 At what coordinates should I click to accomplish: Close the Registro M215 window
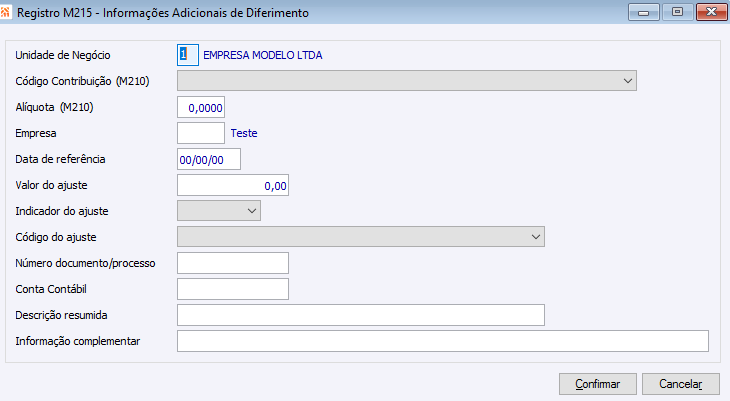tap(711, 12)
